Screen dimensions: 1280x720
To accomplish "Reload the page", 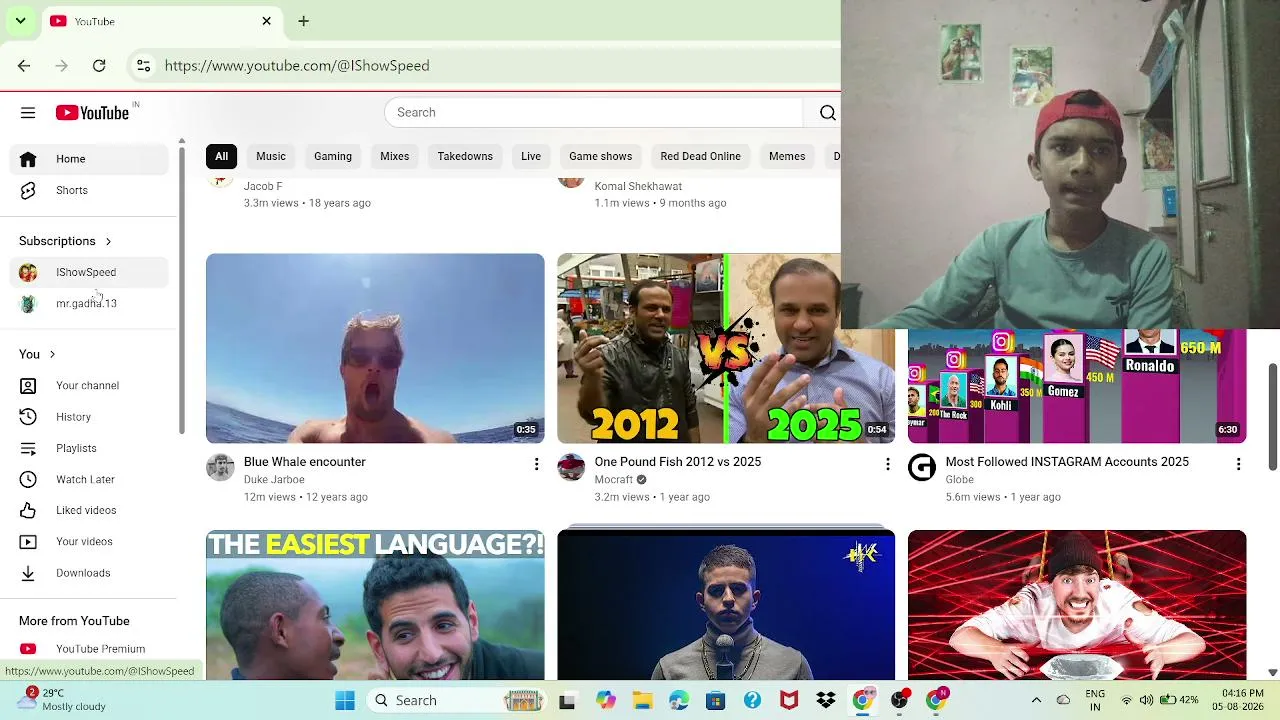I will tap(99, 66).
